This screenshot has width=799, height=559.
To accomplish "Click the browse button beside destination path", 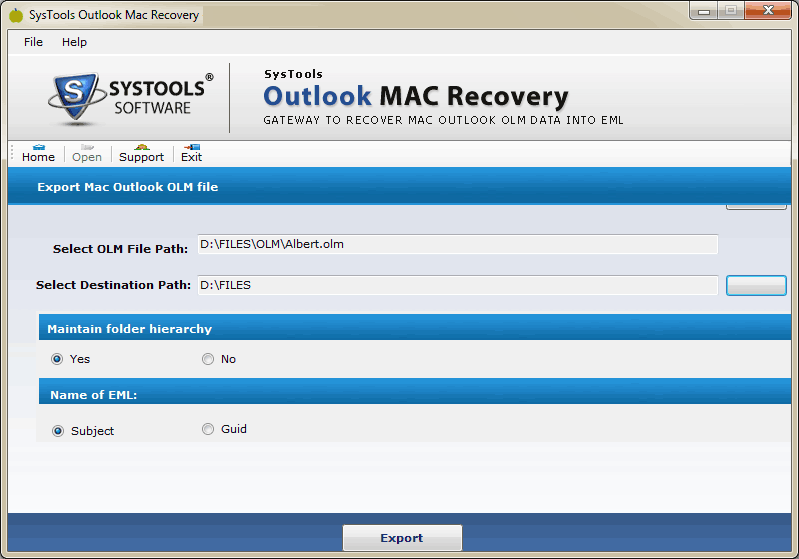I will coord(756,285).
